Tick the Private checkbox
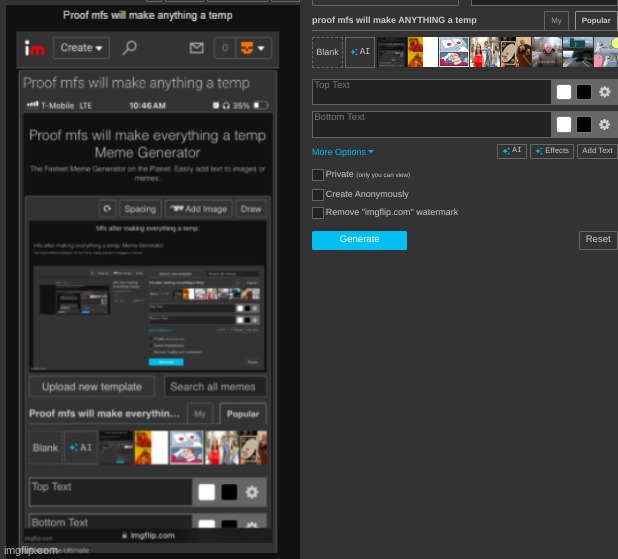The height and width of the screenshot is (559, 618). click(x=318, y=175)
